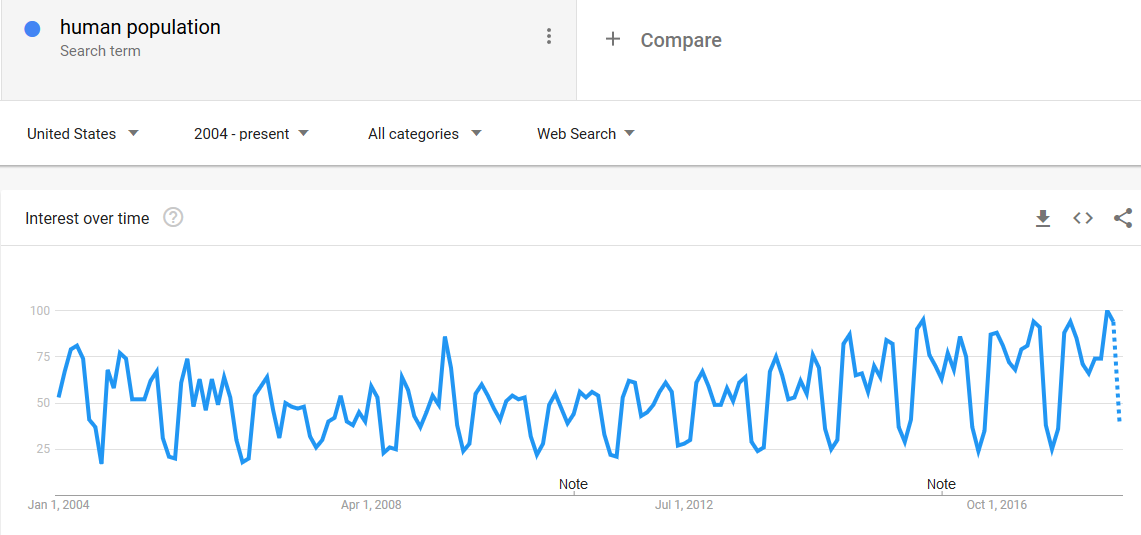
Task: Share the Interest over time chart
Action: click(x=1123, y=218)
